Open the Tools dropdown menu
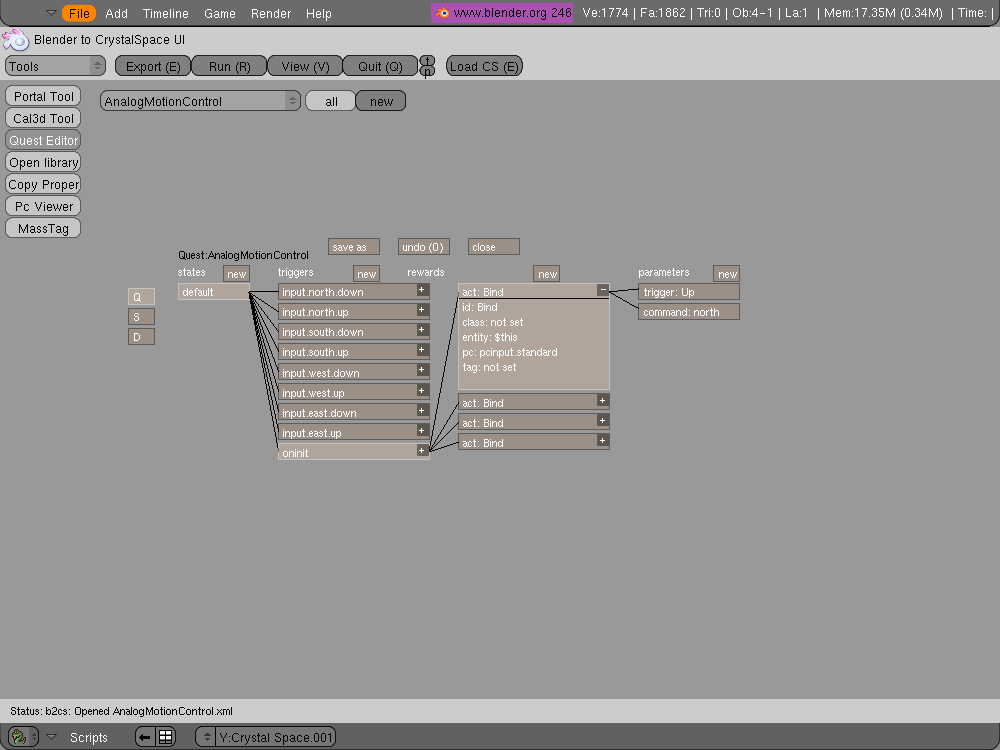 tap(55, 67)
